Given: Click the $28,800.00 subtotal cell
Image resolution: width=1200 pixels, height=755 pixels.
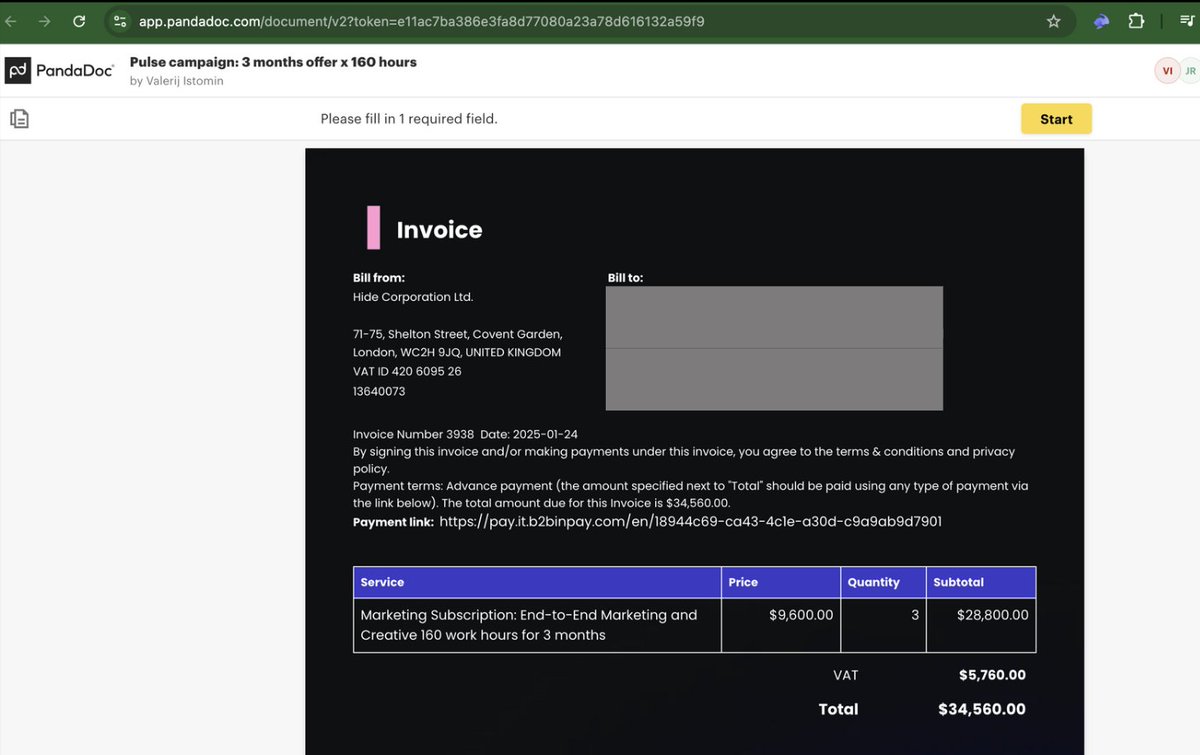Looking at the screenshot, I should pyautogui.click(x=981, y=625).
